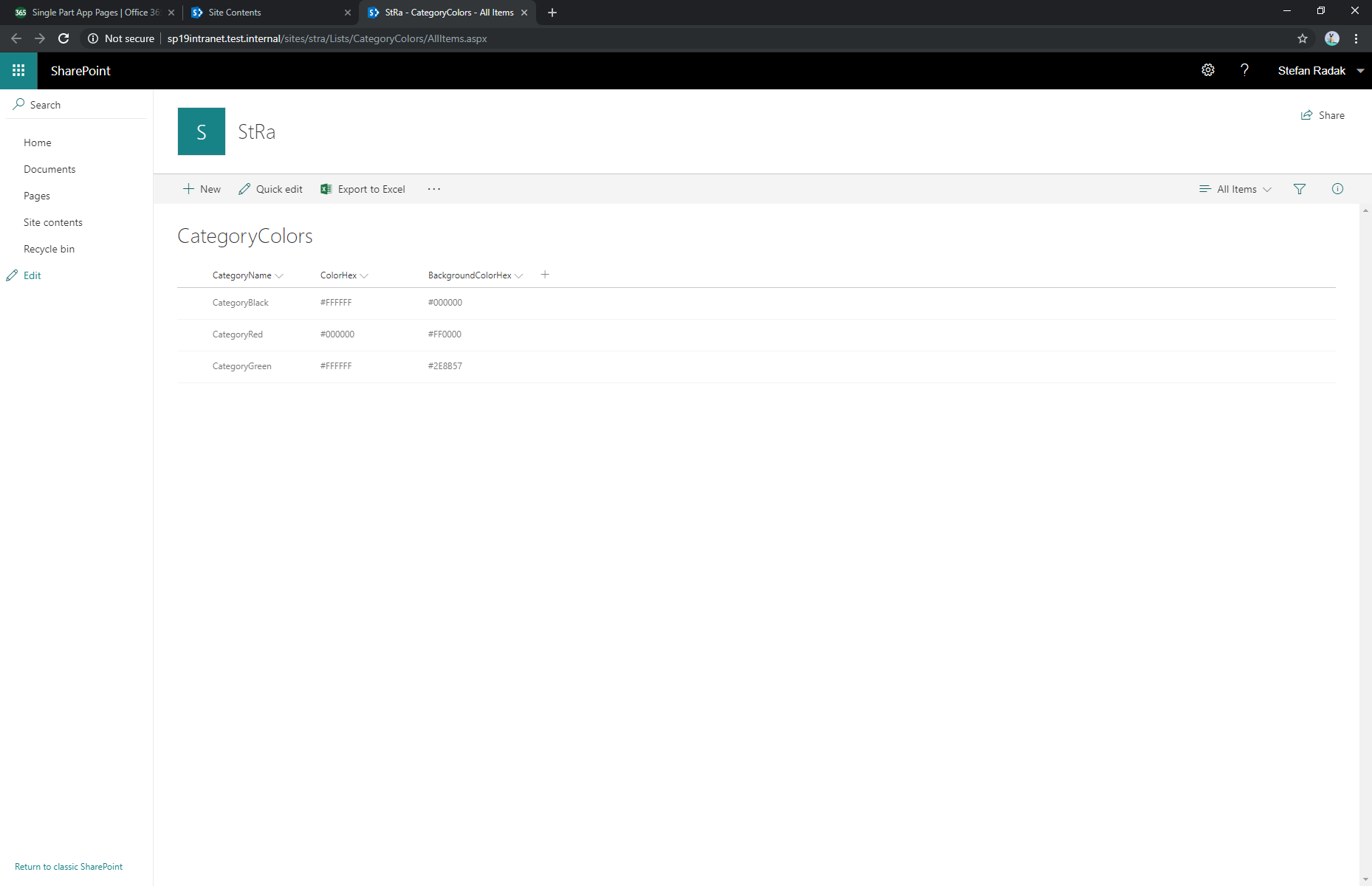Click the Not secure site info icon
Screen dimensions: 1372x886
tap(93, 38)
